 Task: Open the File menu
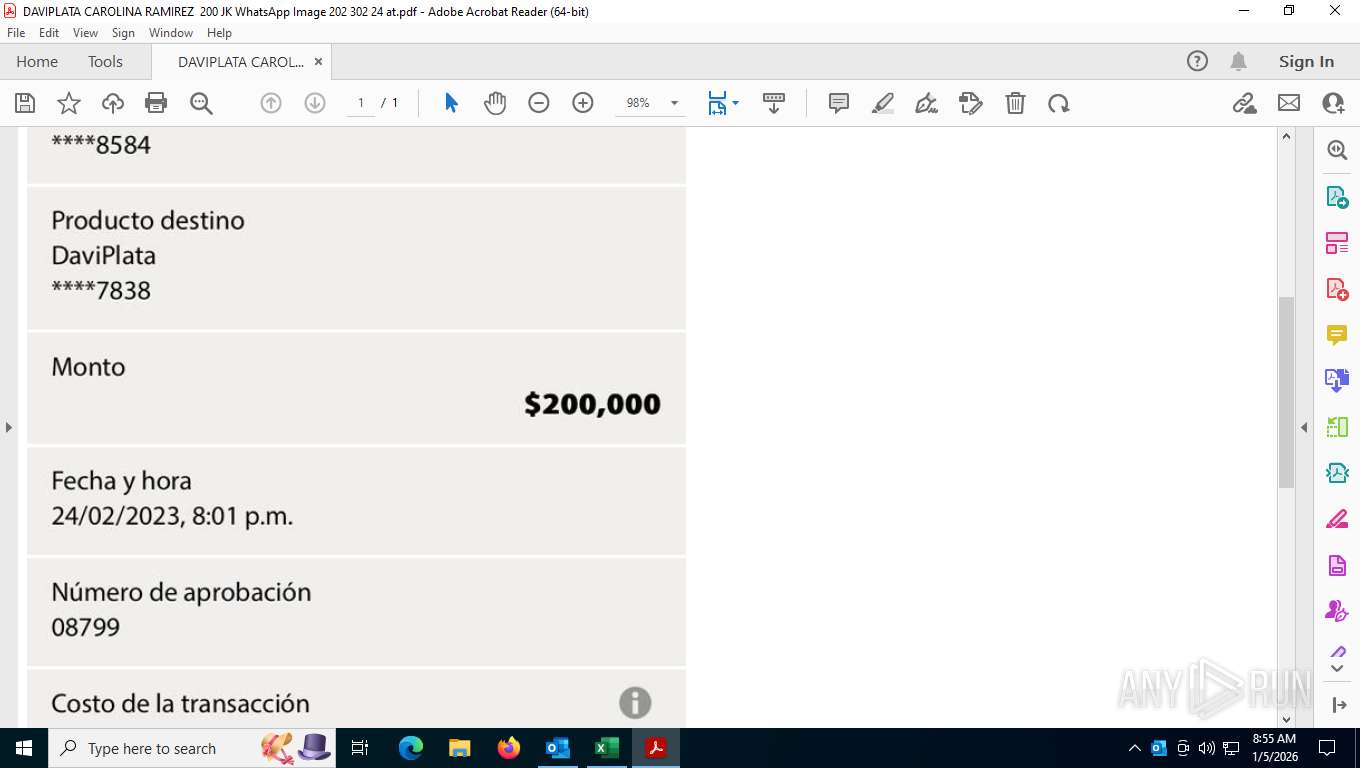pyautogui.click(x=16, y=33)
